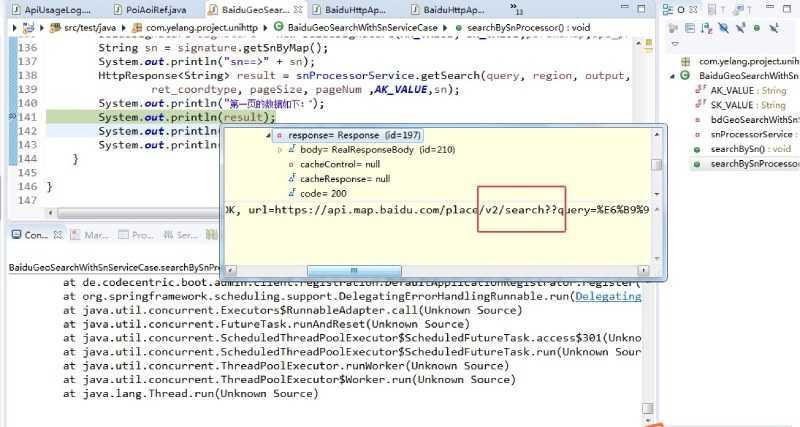This screenshot has height=427, width=800.
Task: Collapse response Response variable node
Action: [x=268, y=135]
